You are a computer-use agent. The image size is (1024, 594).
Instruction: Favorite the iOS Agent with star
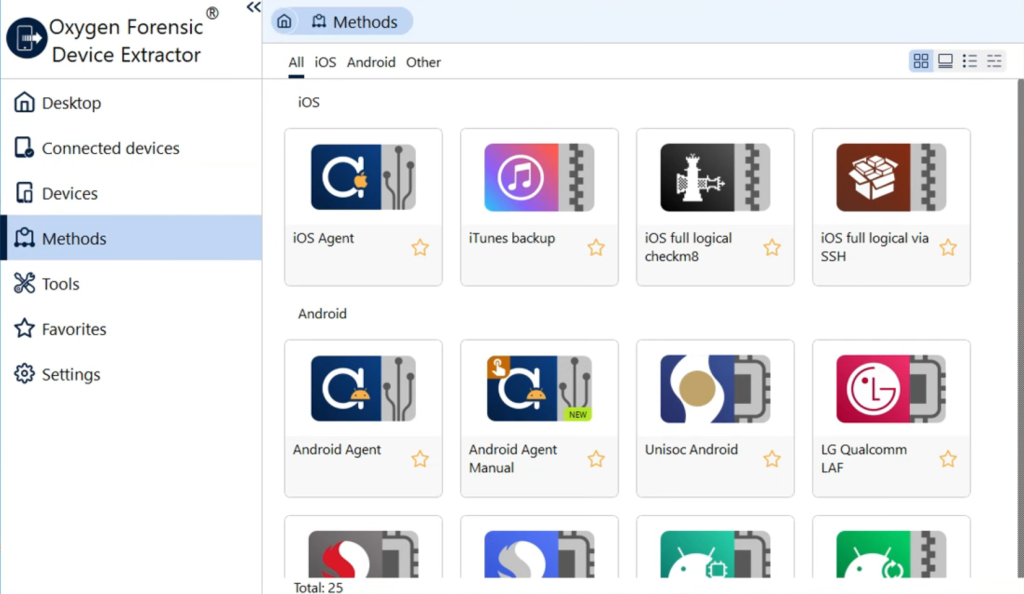pyautogui.click(x=420, y=247)
